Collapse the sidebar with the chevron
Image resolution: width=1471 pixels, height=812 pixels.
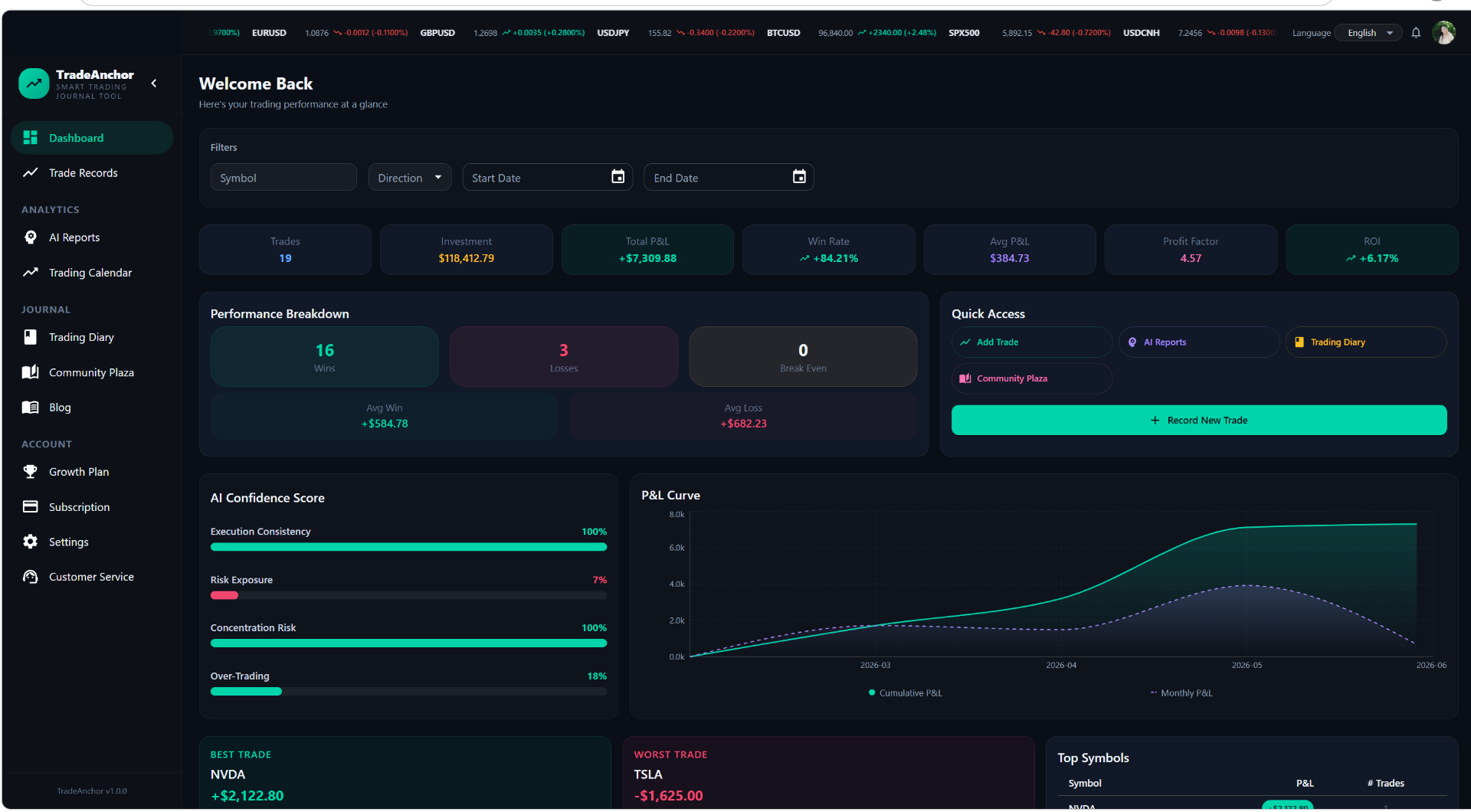[154, 83]
